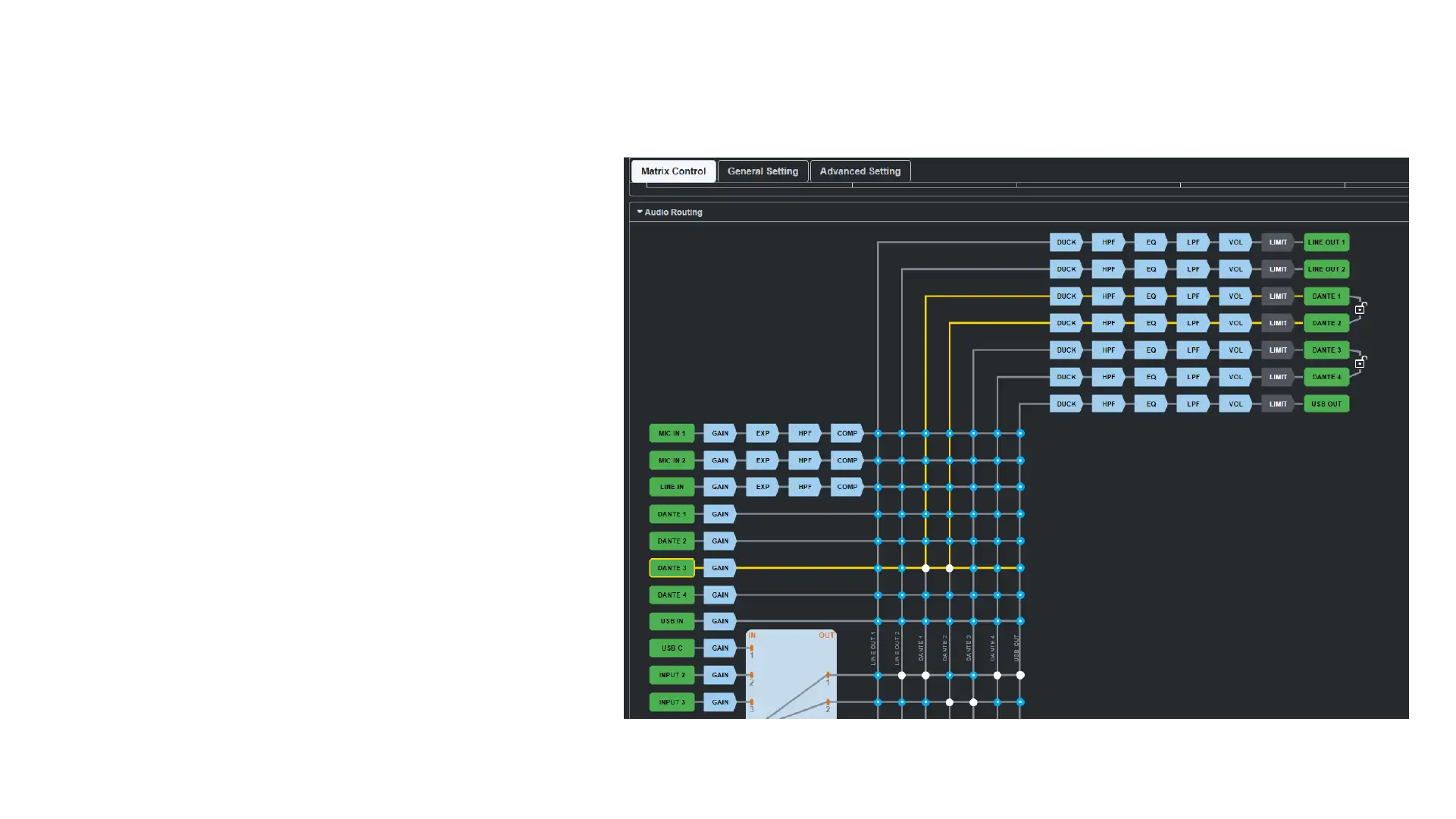Toggle the INPUT 2 to USB OUT crosspoint
Viewport: 1456px width, 819px height.
pyautogui.click(x=1020, y=675)
